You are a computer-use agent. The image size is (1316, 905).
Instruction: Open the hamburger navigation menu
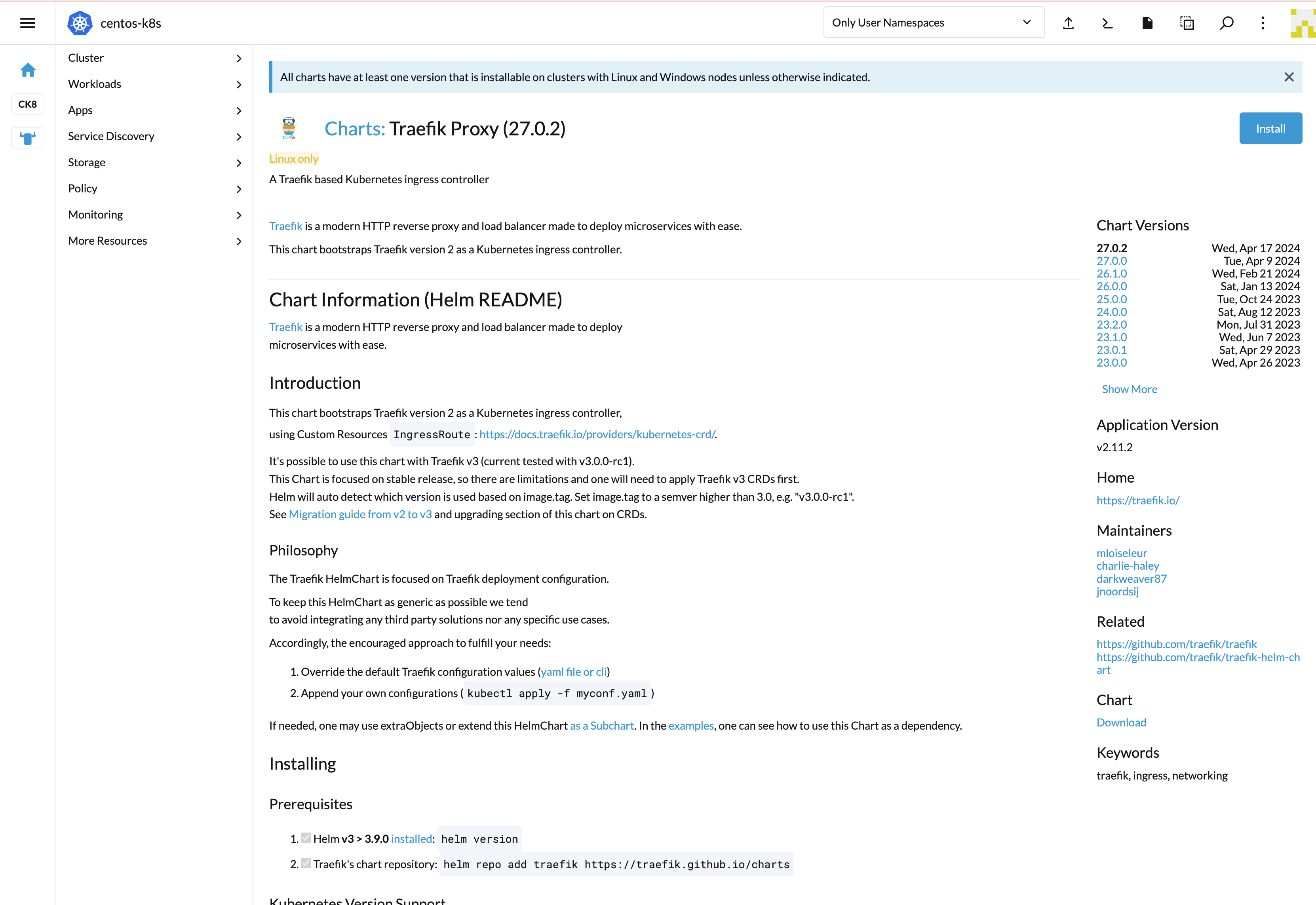click(x=27, y=23)
